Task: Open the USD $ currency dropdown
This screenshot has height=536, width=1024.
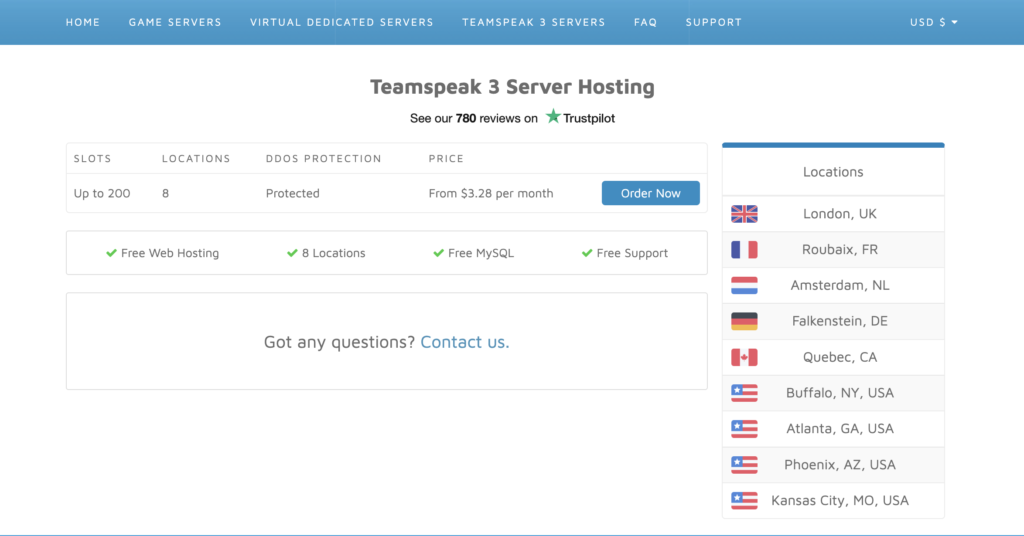Action: [x=933, y=22]
